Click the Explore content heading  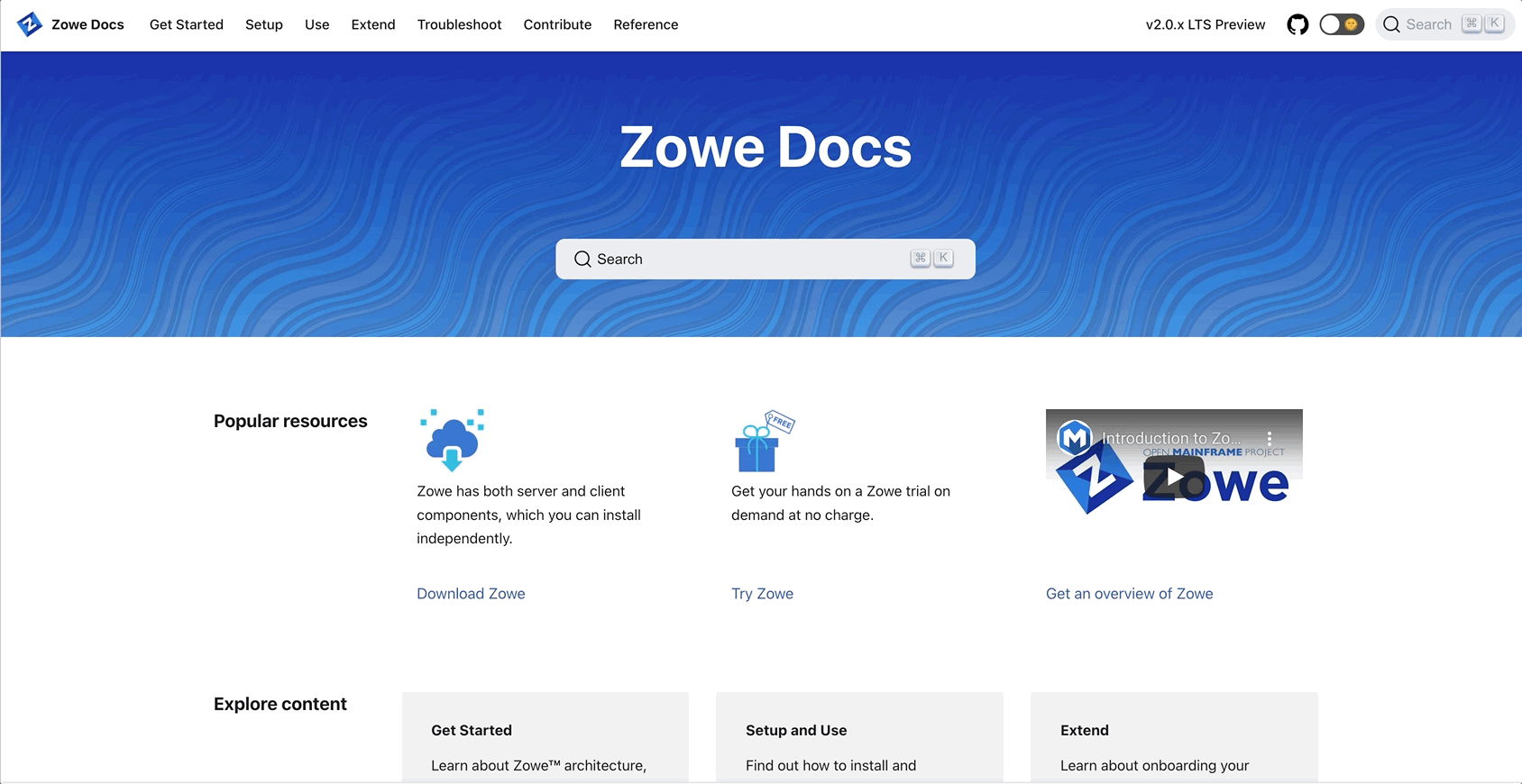pos(280,704)
